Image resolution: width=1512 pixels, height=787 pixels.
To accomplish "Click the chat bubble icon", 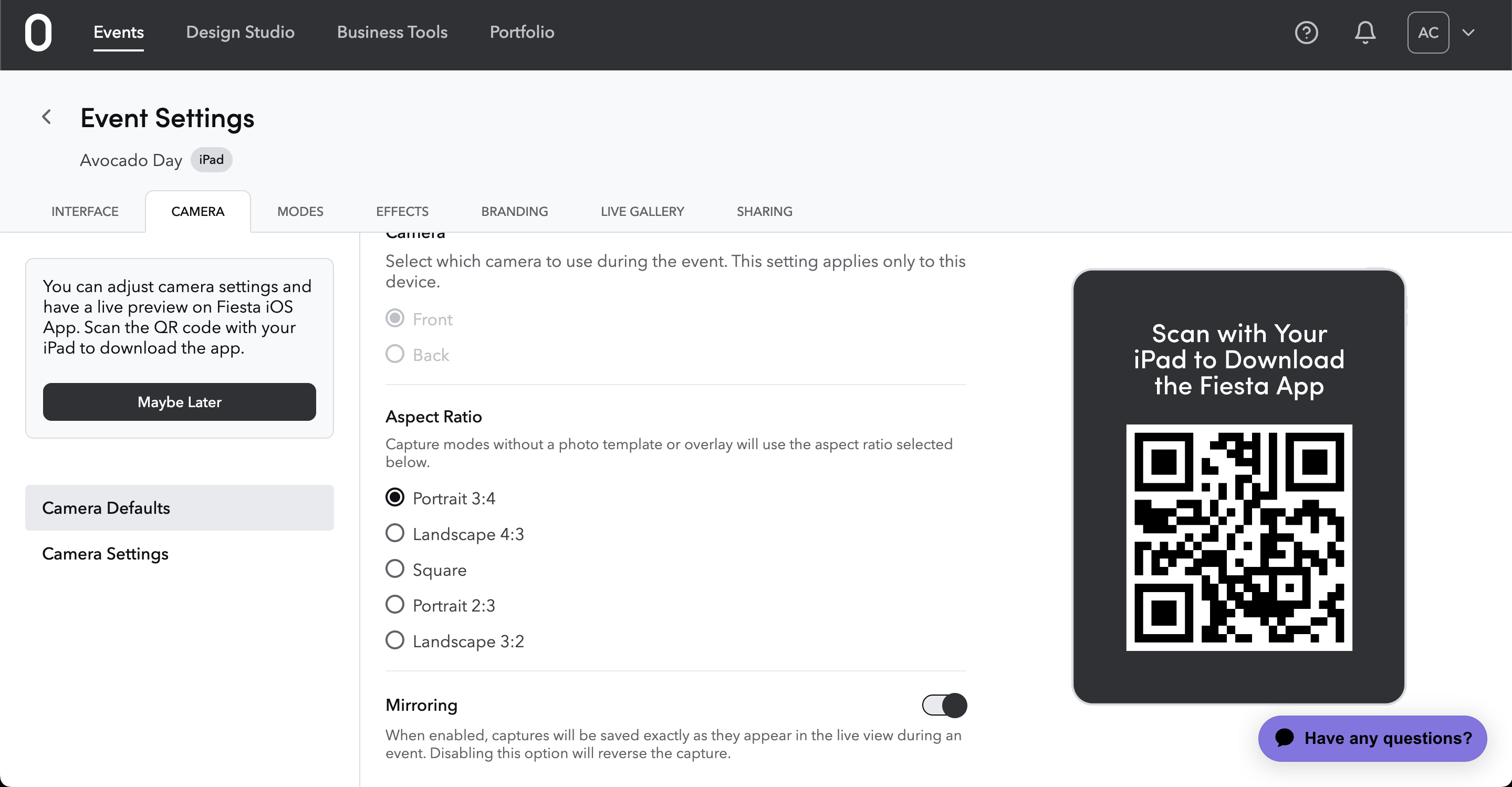I will click(x=1285, y=738).
